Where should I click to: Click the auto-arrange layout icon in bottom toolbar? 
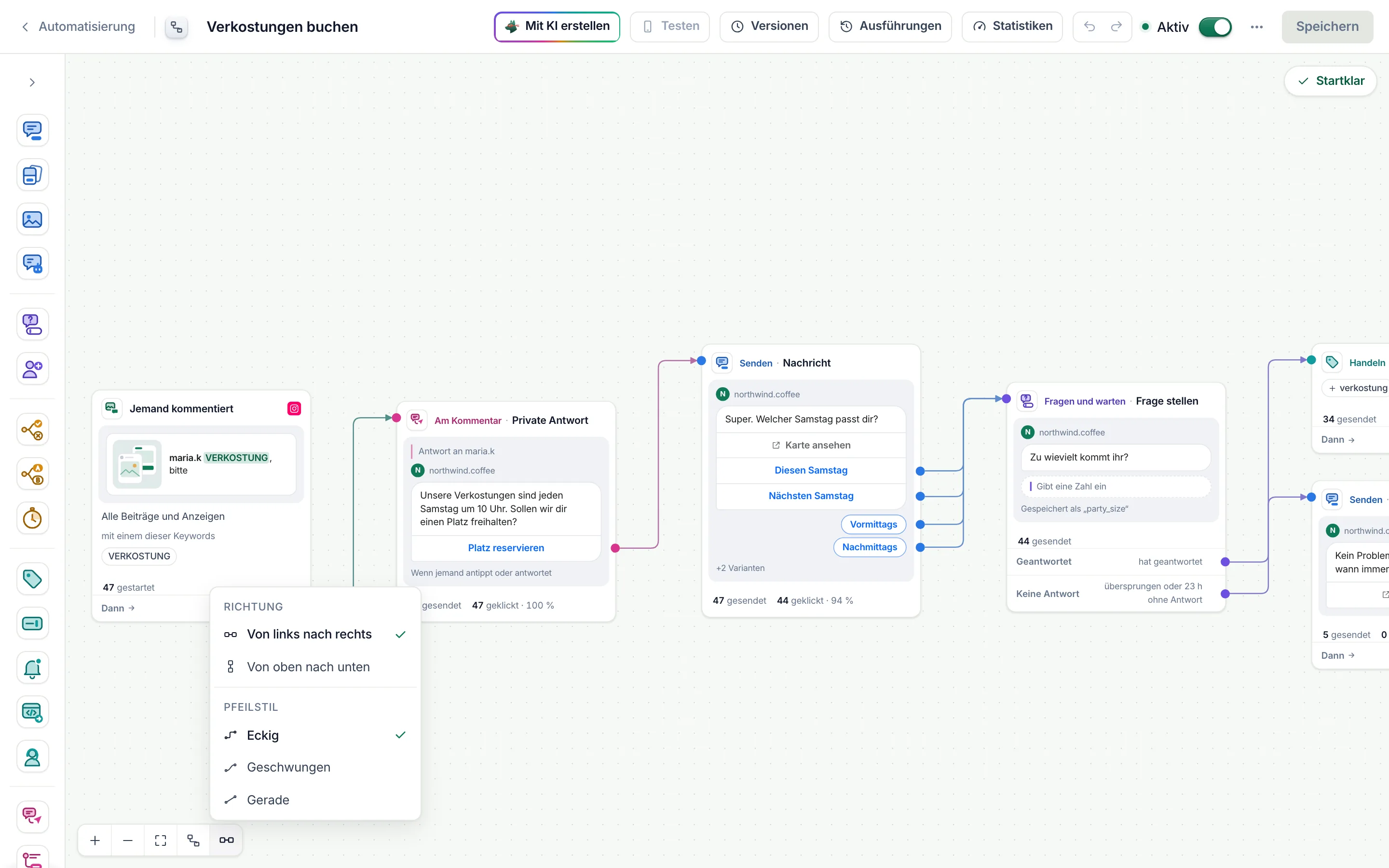click(193, 841)
